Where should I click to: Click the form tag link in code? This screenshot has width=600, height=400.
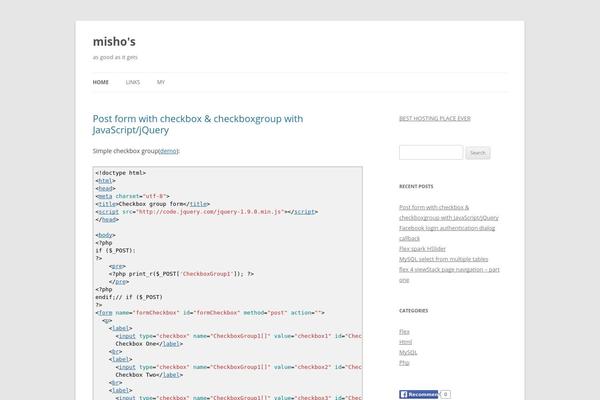pyautogui.click(x=105, y=313)
